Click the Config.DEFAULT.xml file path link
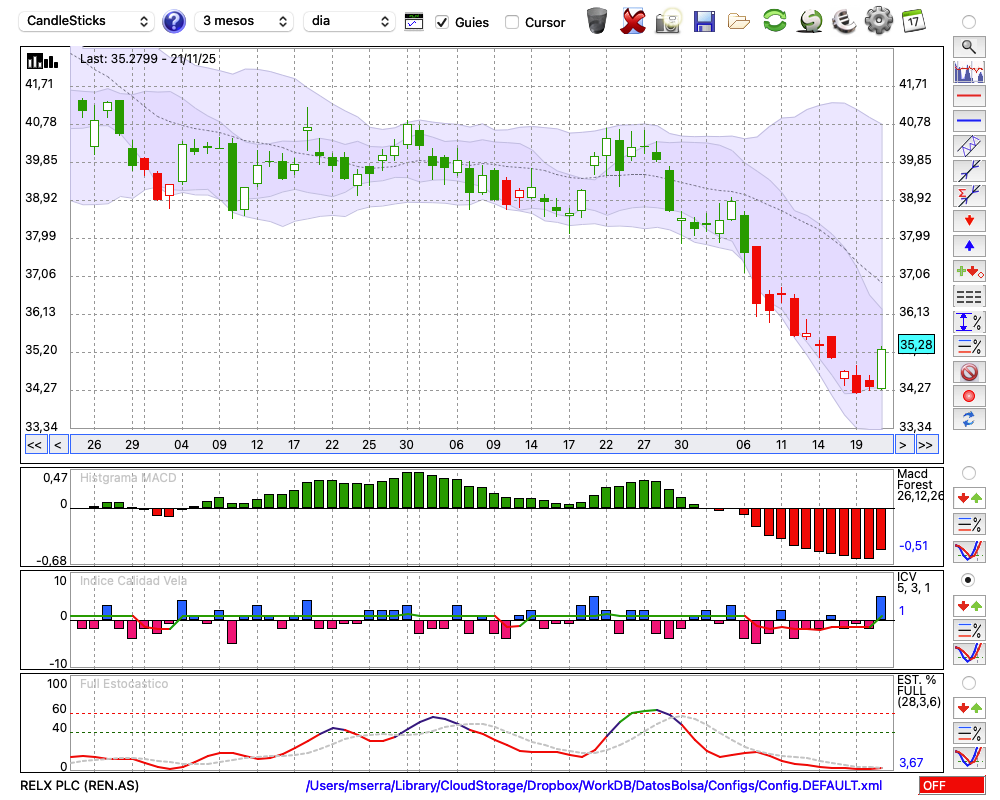The image size is (1000, 800). point(594,785)
